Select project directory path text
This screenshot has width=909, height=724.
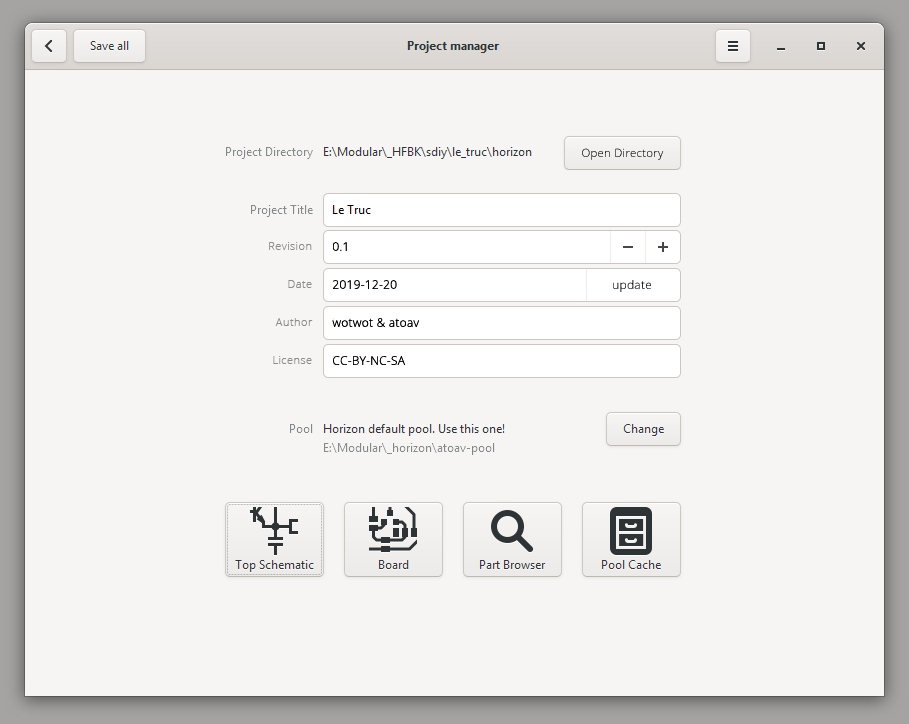(x=427, y=152)
